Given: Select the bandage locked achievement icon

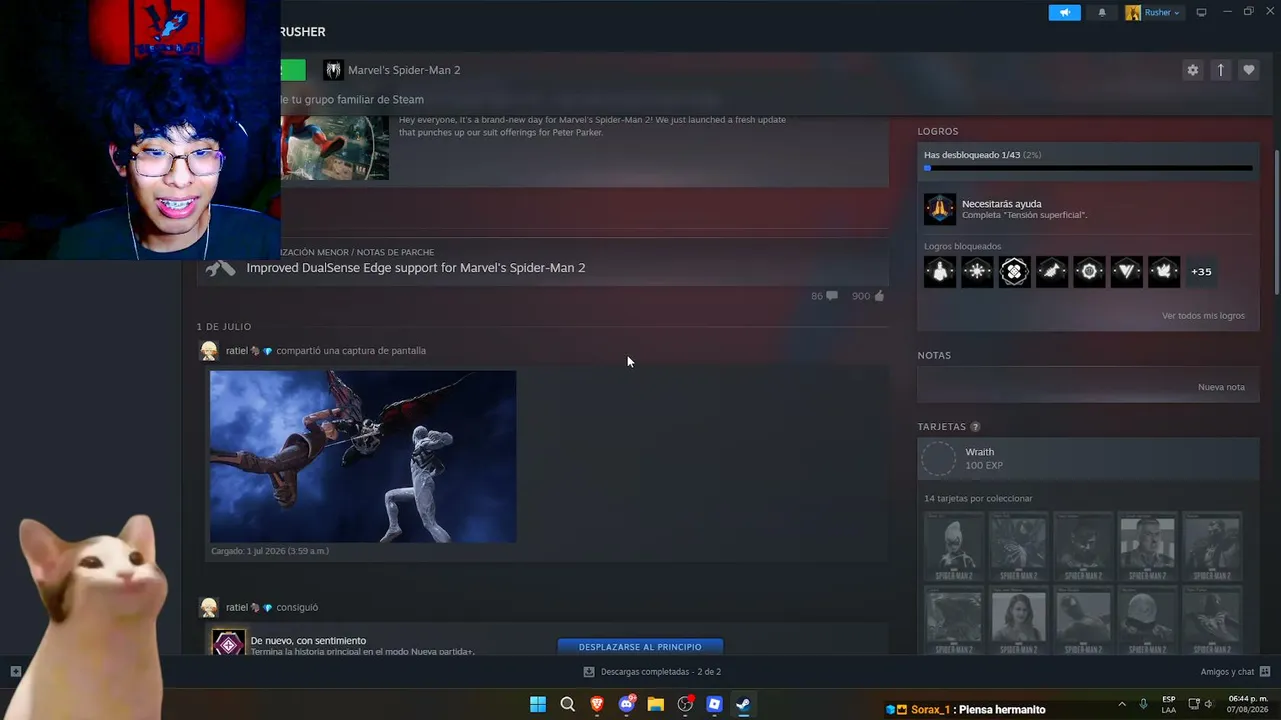Looking at the screenshot, I should 1014,271.
